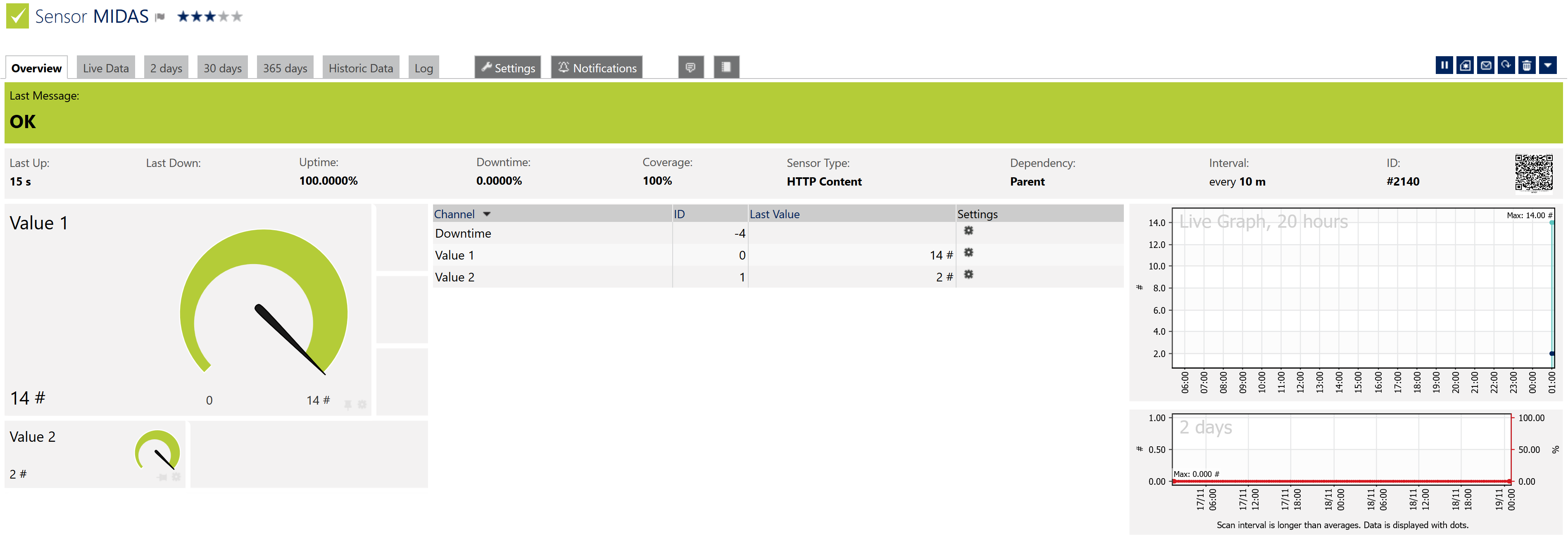This screenshot has width=1568, height=536.
Task: Click the Downtime channel row name
Action: click(x=463, y=233)
